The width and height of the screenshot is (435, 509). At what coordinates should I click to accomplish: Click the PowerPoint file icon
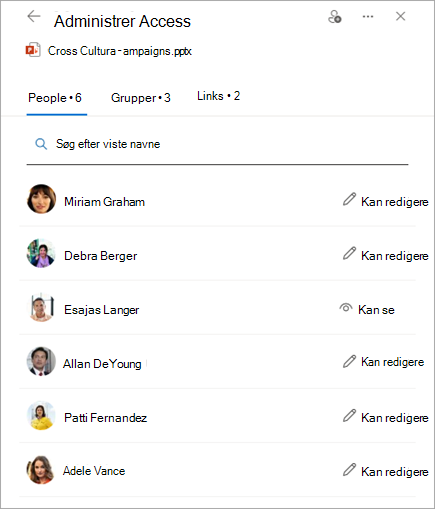[x=33, y=50]
